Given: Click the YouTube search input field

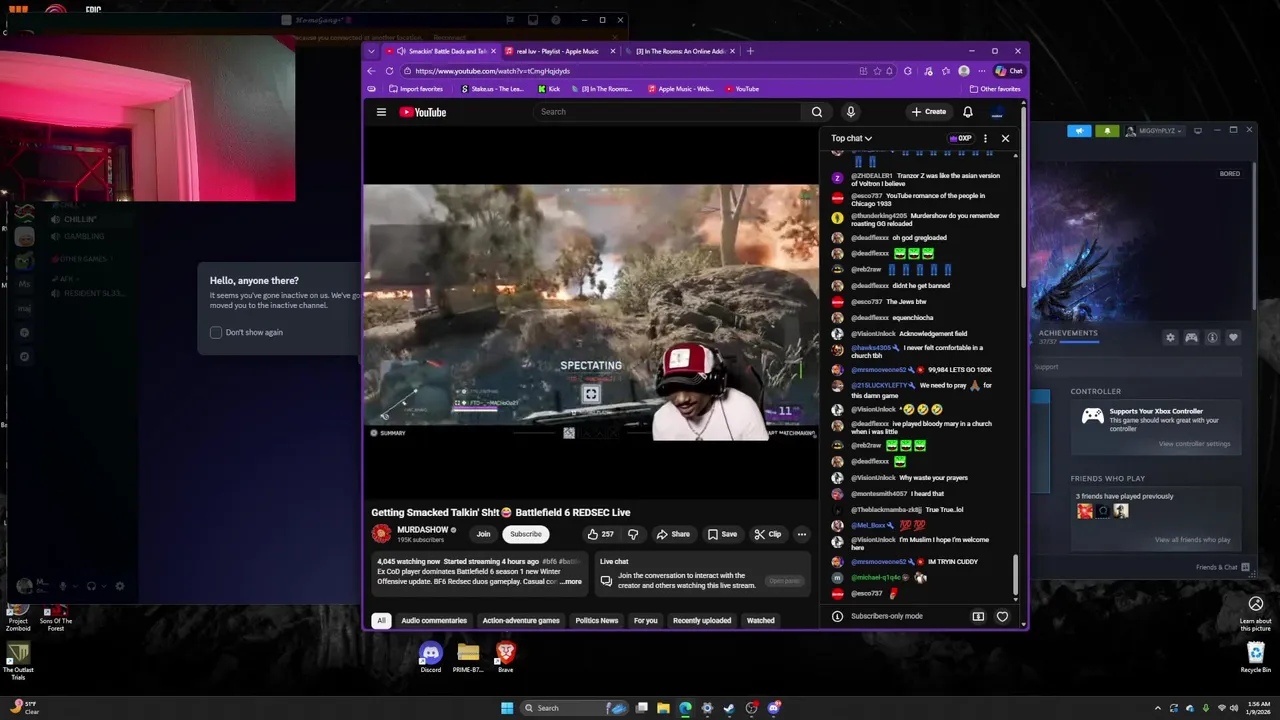Looking at the screenshot, I should click(x=667, y=112).
